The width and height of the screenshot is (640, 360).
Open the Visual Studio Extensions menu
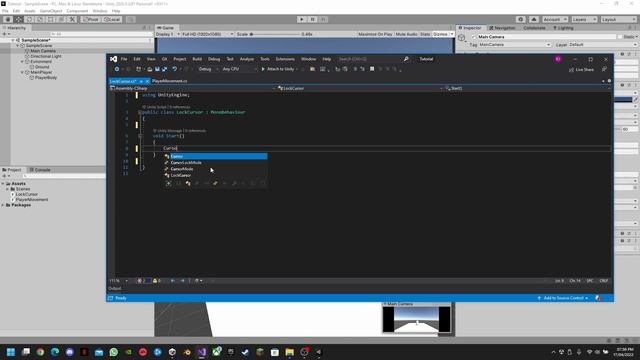[x=285, y=59]
